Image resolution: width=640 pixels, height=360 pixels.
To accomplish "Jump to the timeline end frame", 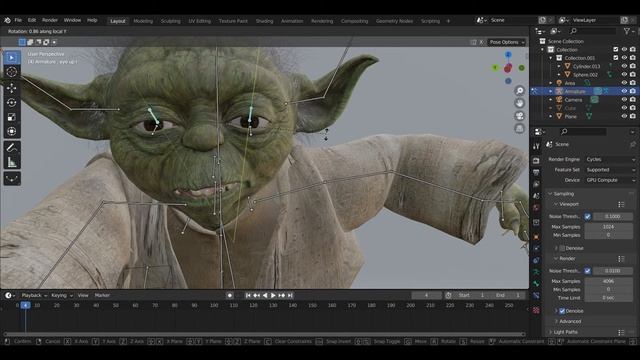I will tap(290, 295).
